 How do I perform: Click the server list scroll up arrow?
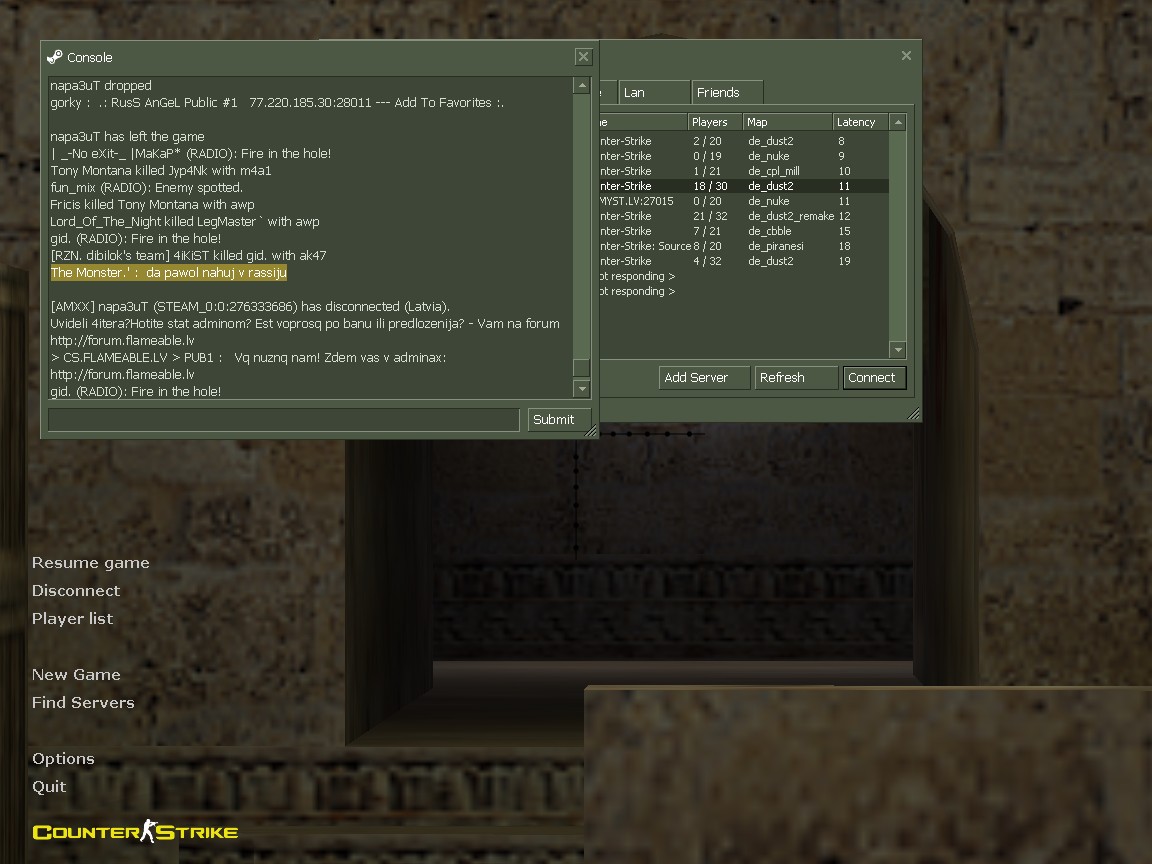898,122
